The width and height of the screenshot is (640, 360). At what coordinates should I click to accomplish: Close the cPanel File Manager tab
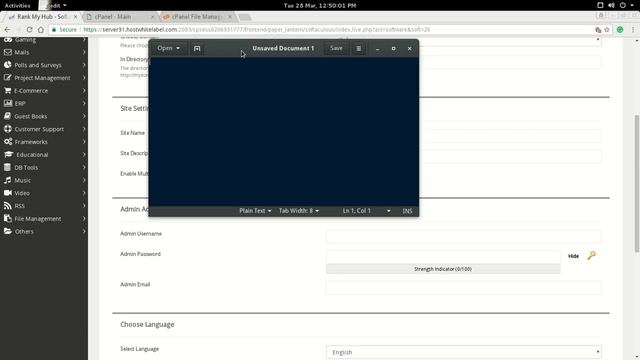(229, 17)
